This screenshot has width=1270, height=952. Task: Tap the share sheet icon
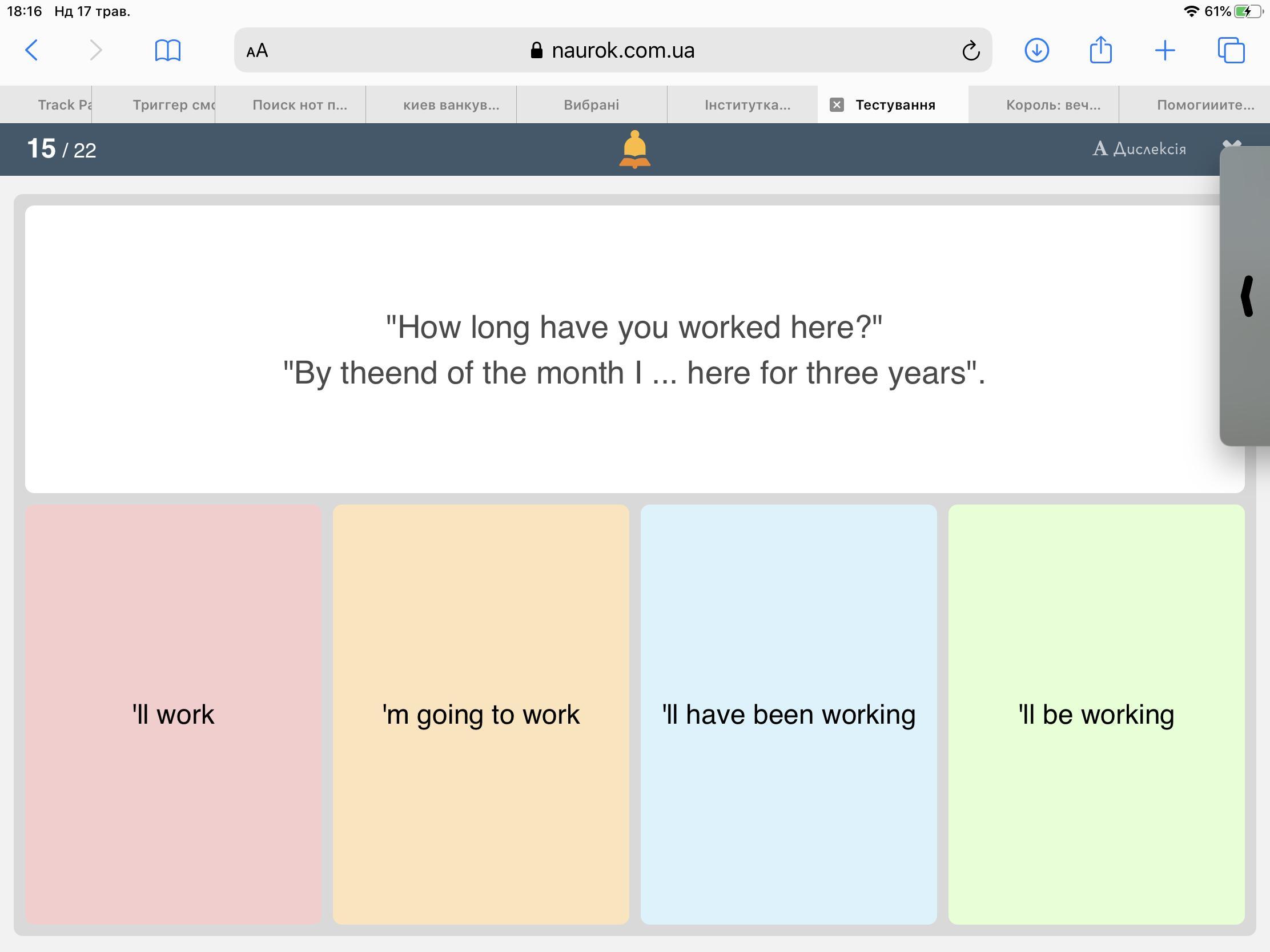tap(1100, 50)
